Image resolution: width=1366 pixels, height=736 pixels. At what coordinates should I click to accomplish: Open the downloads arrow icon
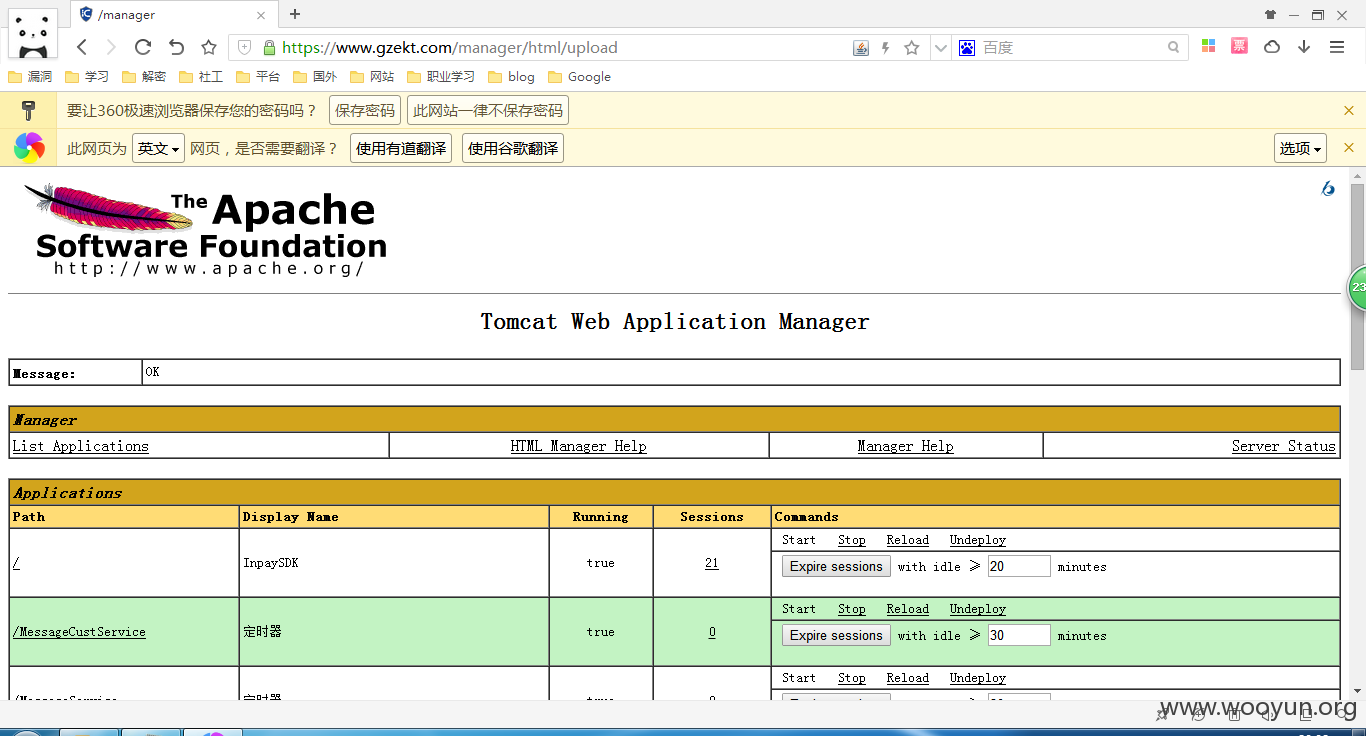(x=1304, y=47)
